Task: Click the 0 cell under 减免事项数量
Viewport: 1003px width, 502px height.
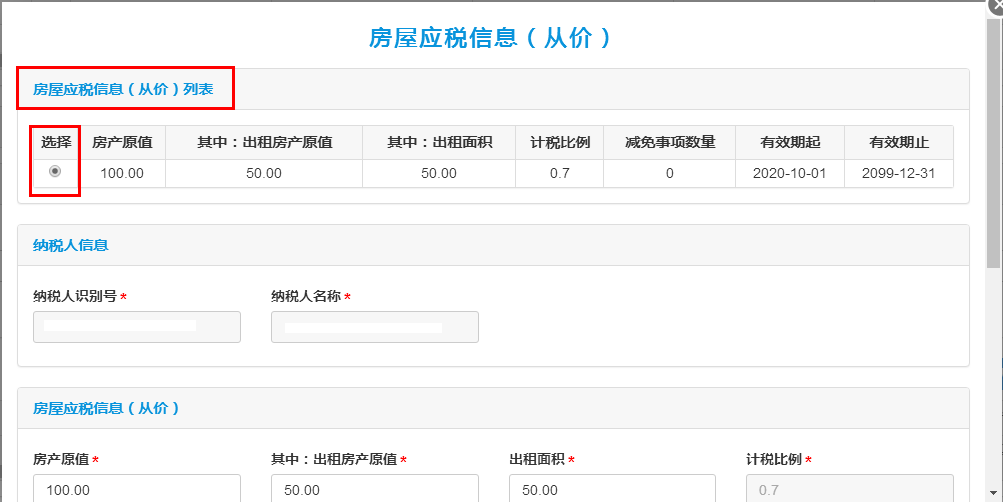Action: pos(670,173)
